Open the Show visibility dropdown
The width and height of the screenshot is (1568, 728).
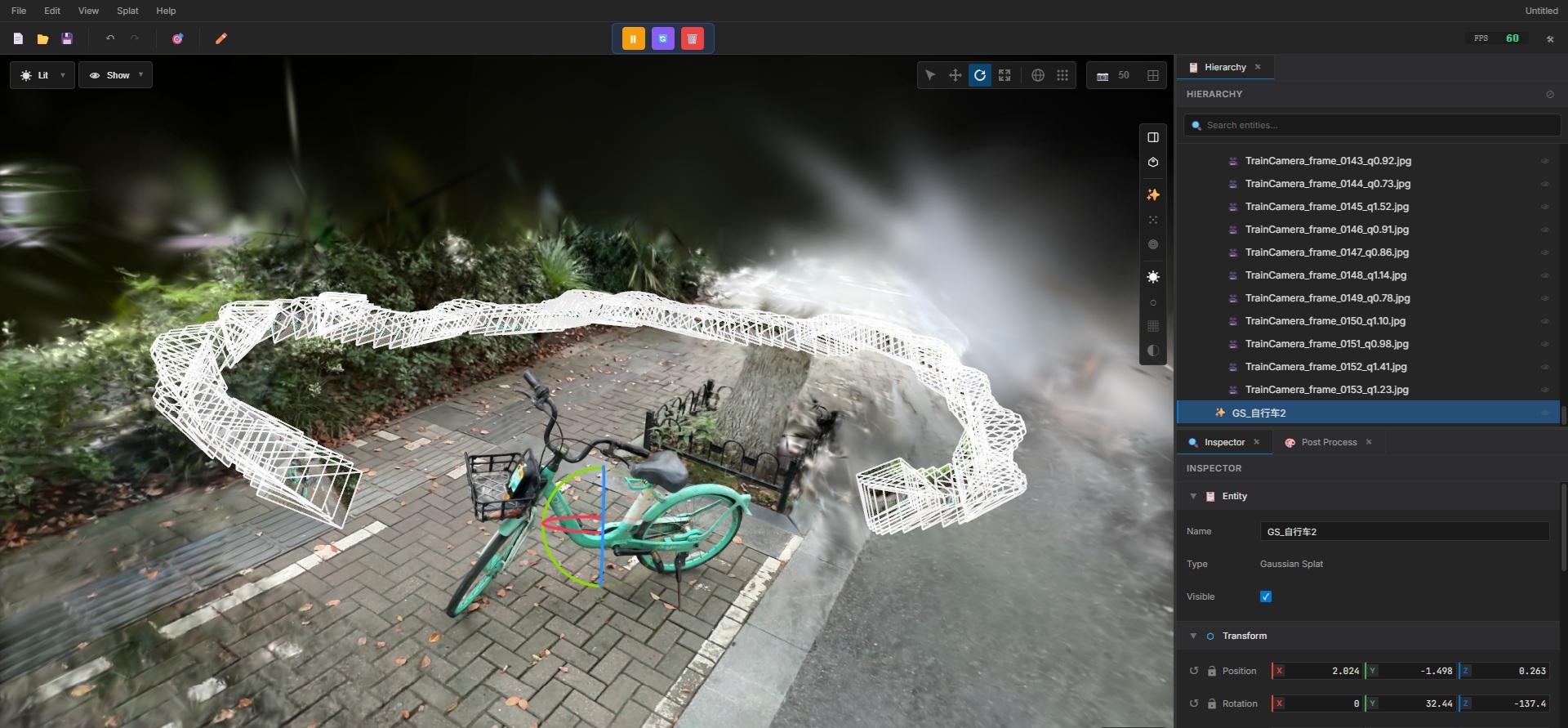115,75
